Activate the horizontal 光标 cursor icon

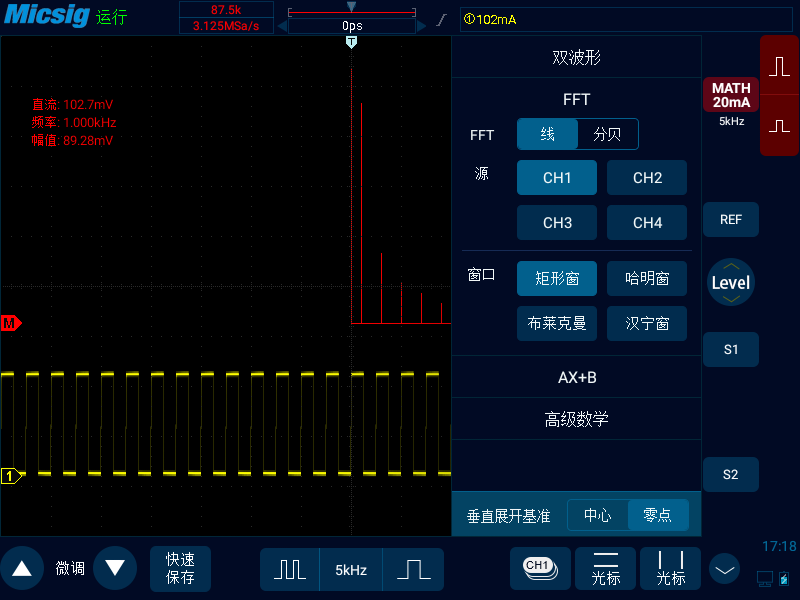(x=605, y=568)
